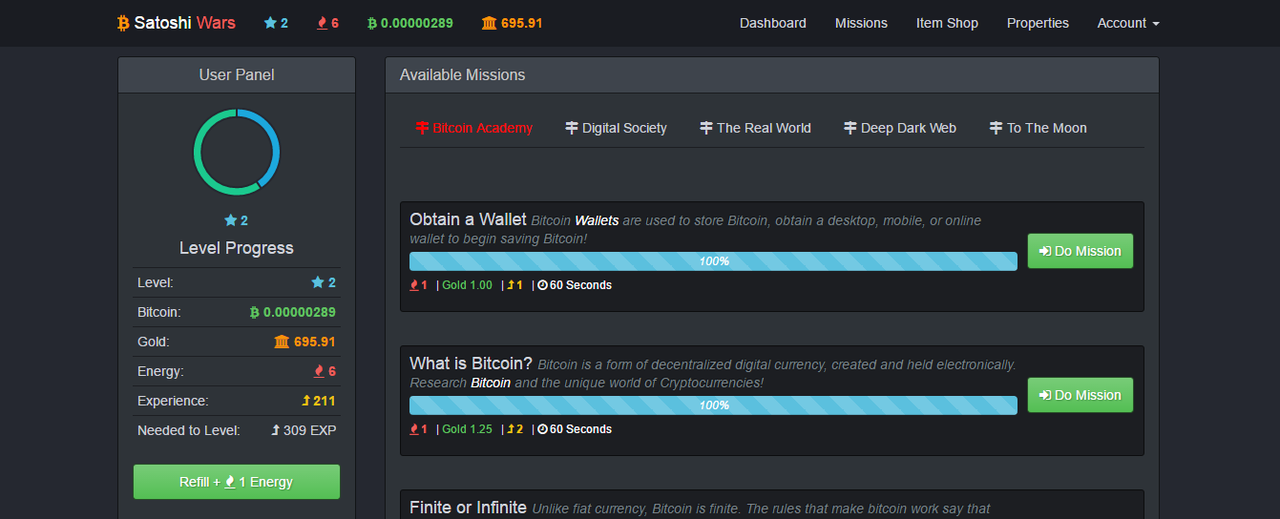Click flame icon on Refill Energy button
The height and width of the screenshot is (519, 1280).
230,482
